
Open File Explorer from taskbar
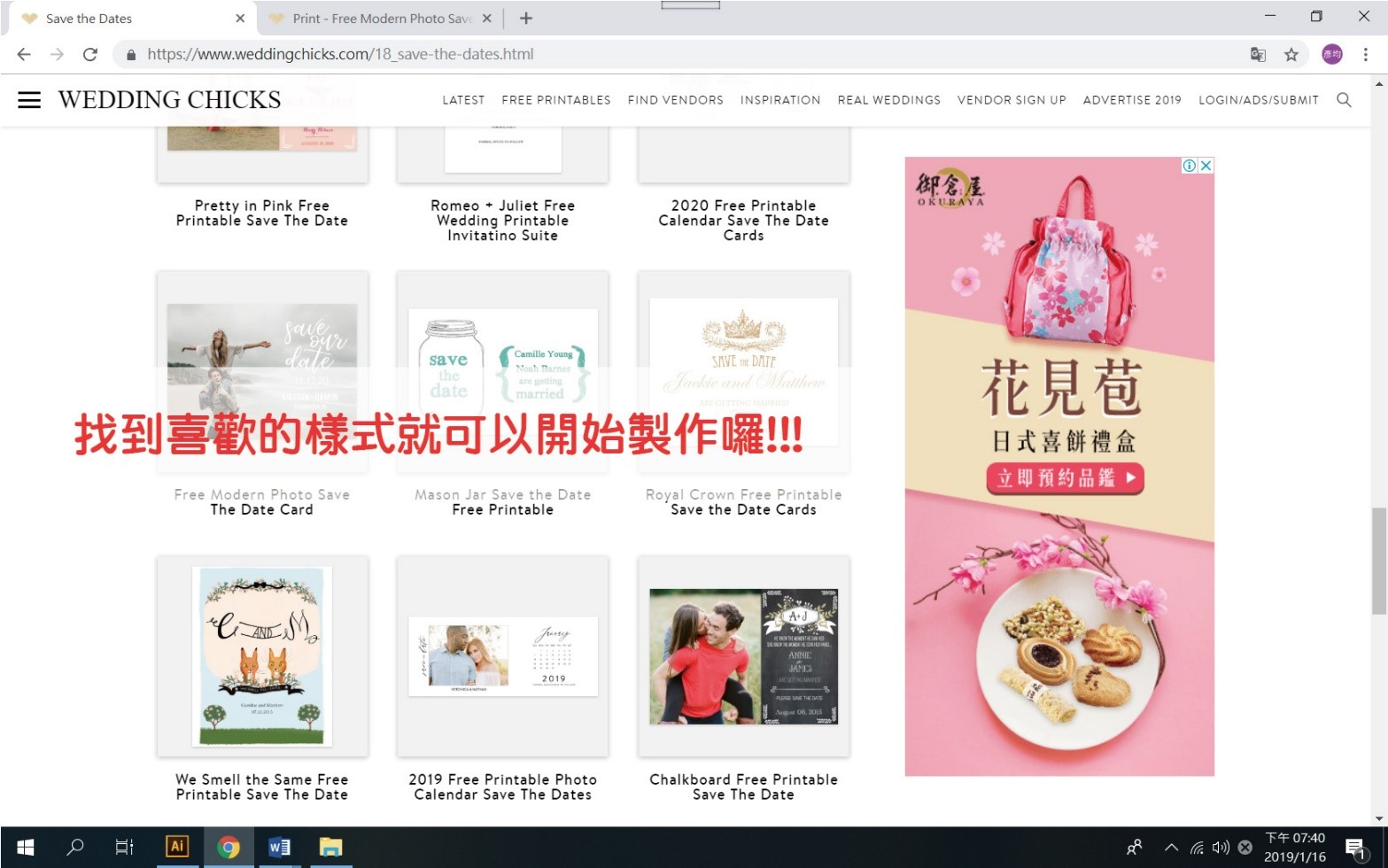(330, 848)
